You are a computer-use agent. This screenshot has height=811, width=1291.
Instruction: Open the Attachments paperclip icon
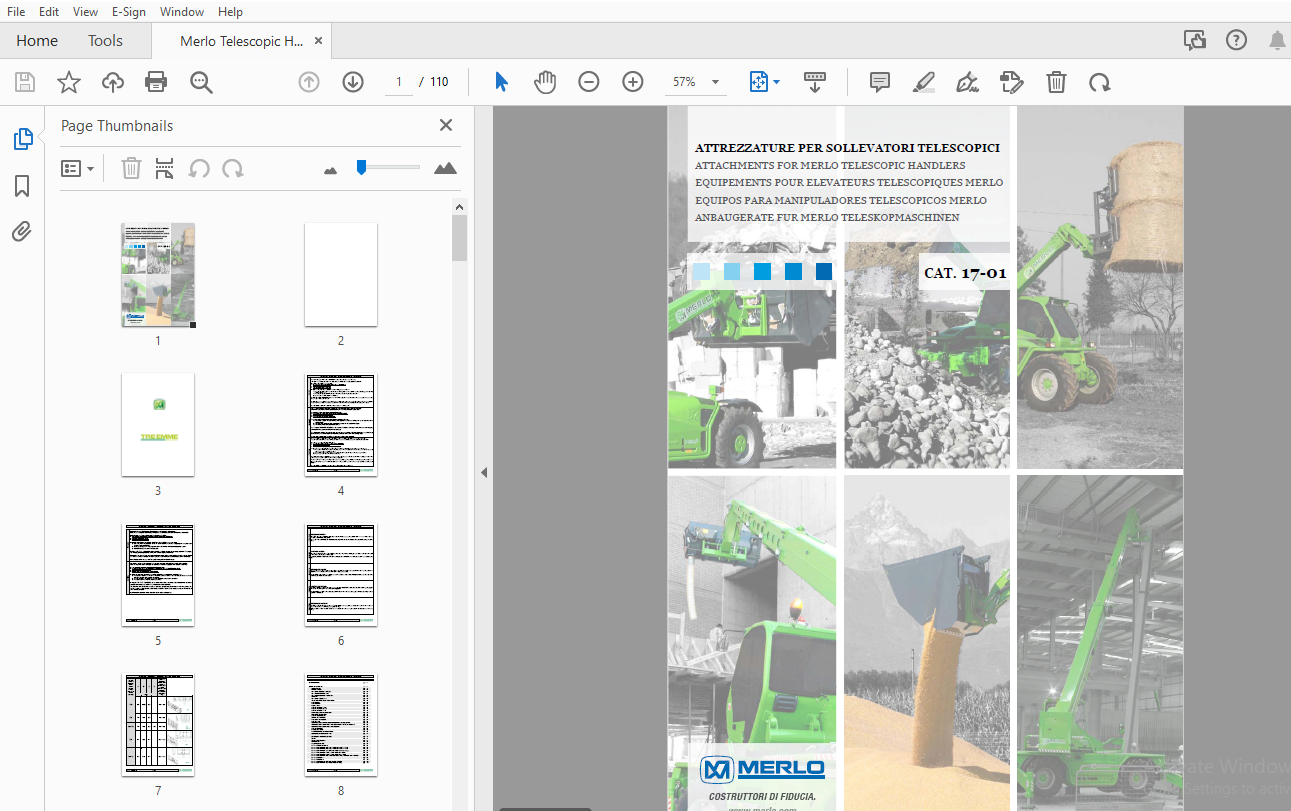[22, 232]
